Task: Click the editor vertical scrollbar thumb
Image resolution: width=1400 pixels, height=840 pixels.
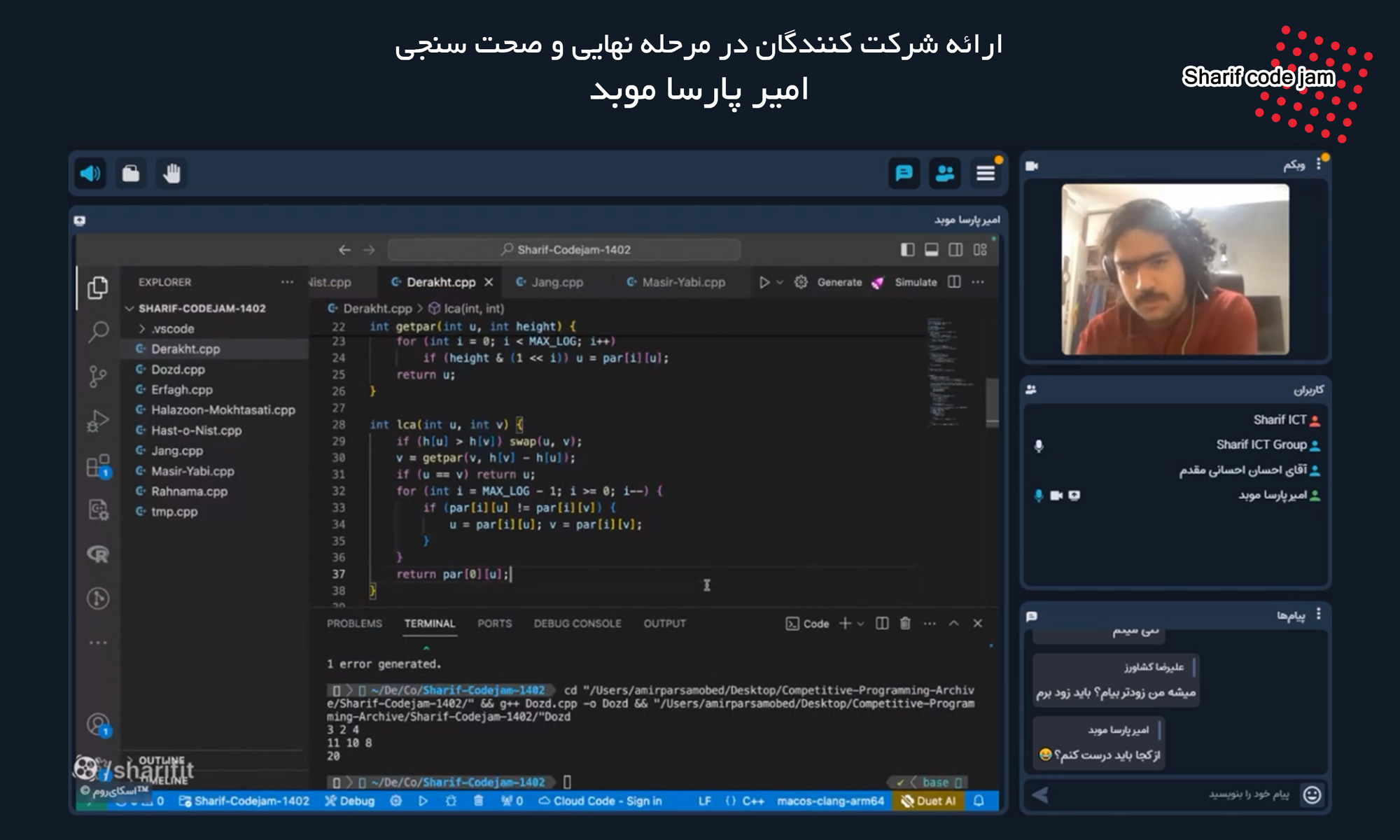Action: click(992, 402)
